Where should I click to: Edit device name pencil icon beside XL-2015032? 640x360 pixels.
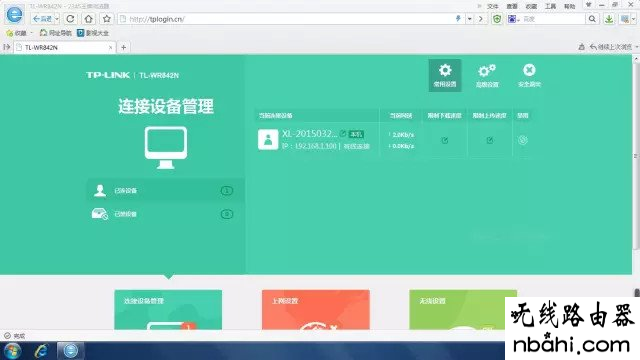343,133
